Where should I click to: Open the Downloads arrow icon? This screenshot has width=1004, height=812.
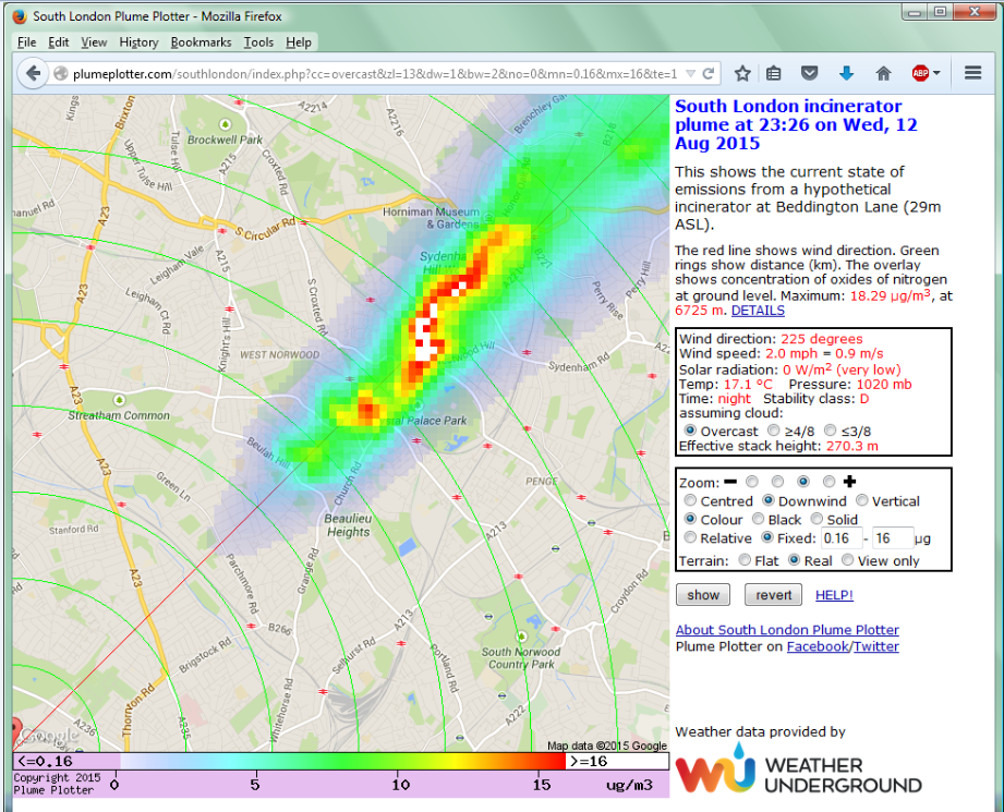coord(846,74)
